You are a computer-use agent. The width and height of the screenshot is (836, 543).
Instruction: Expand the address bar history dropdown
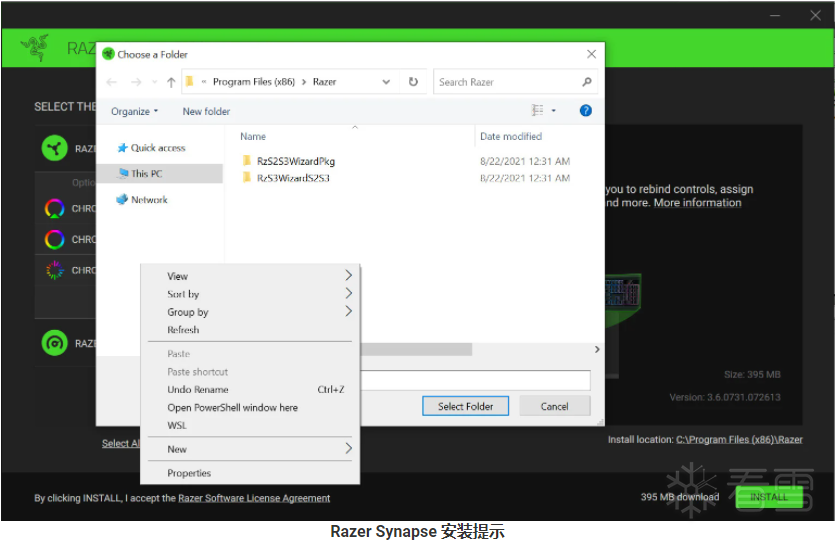pos(386,82)
